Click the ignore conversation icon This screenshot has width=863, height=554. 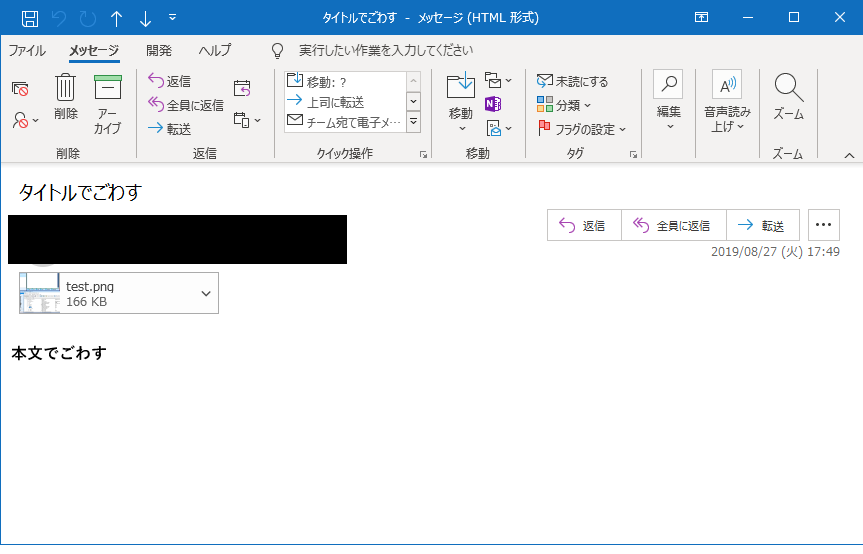tap(20, 89)
